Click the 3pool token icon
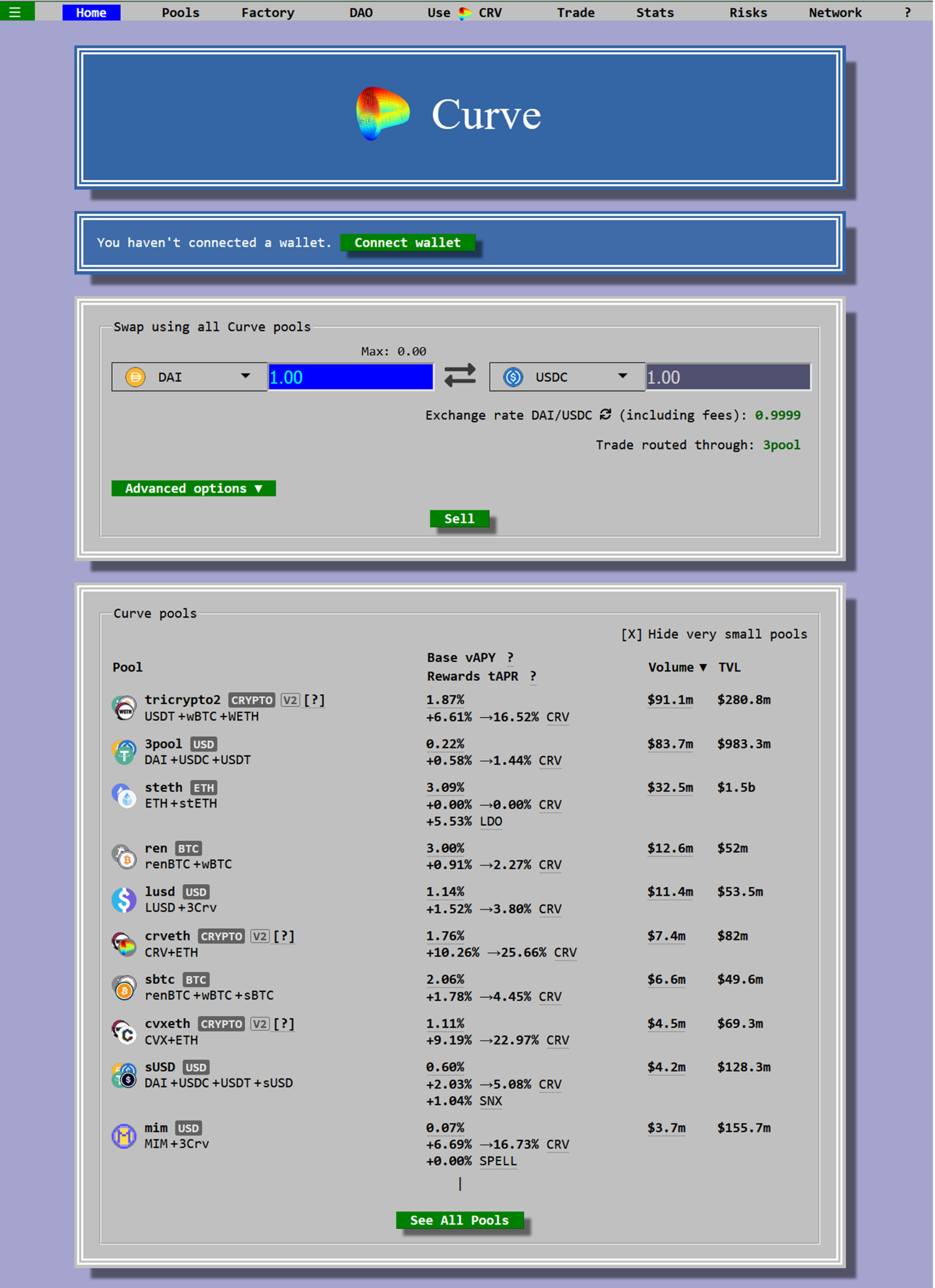 [124, 751]
